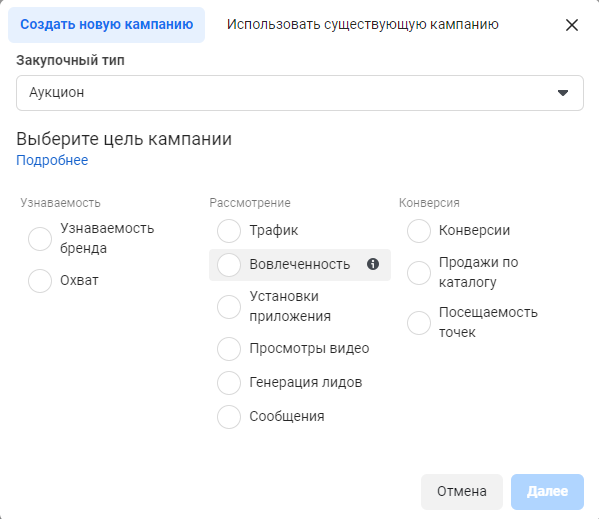Select the Охват objective radio

tap(40, 281)
